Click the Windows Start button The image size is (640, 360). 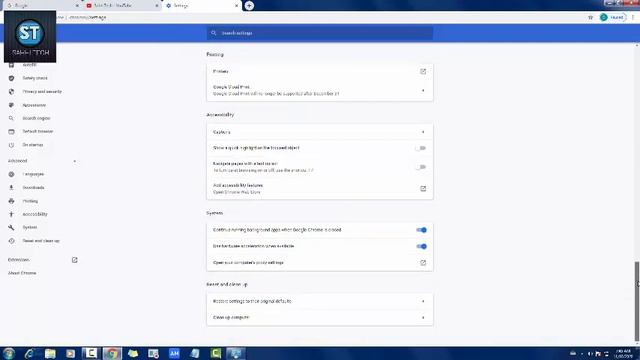pyautogui.click(x=9, y=353)
